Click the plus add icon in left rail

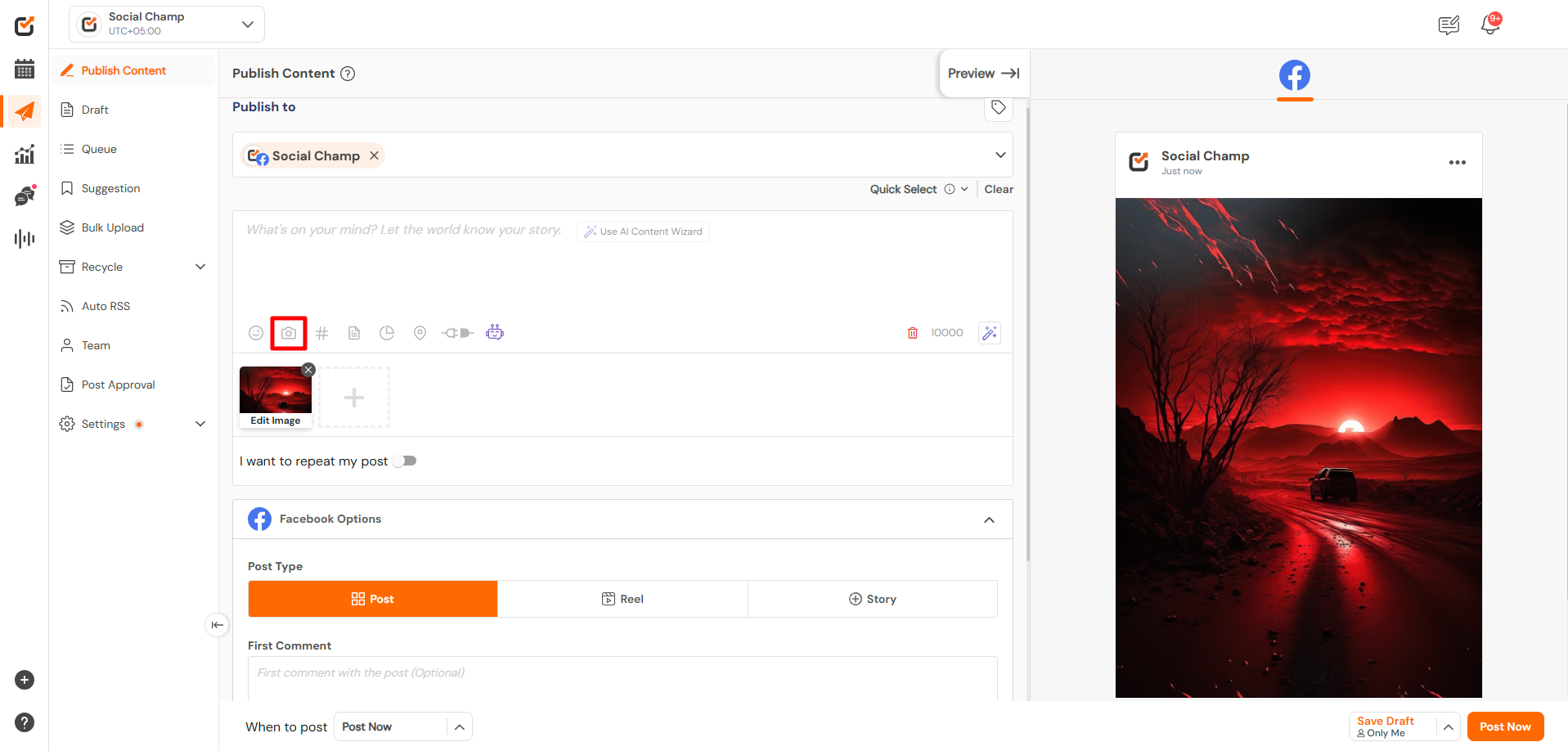(x=25, y=680)
